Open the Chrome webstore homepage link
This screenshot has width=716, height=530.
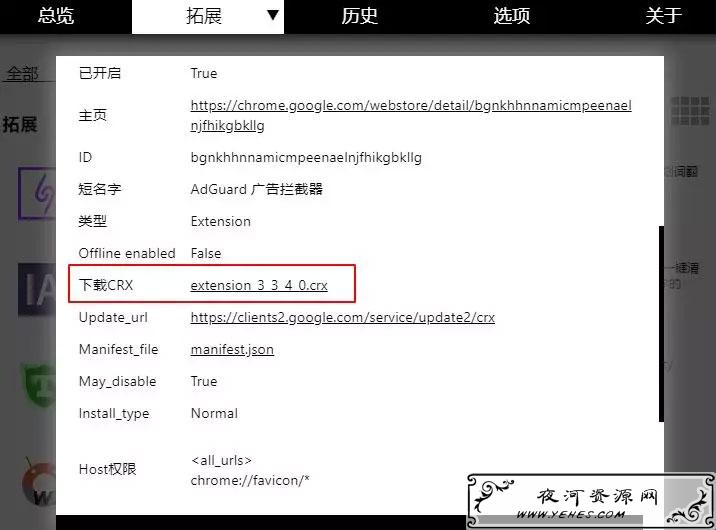411,115
